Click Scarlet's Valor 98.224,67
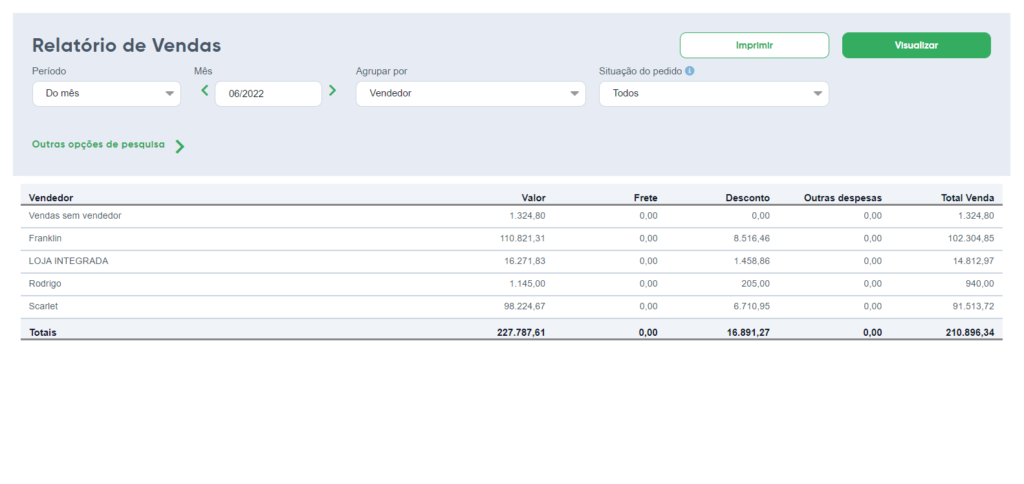This screenshot has width=1024, height=484. pos(525,306)
